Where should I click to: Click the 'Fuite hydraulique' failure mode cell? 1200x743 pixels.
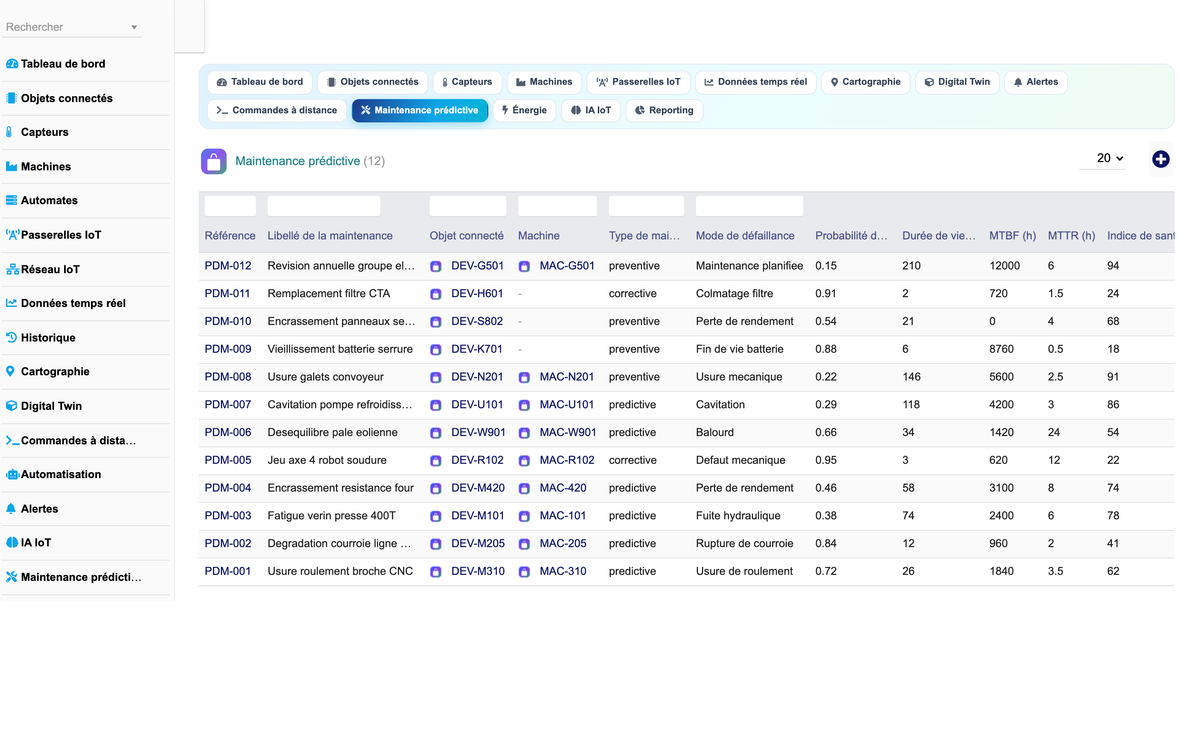click(738, 516)
